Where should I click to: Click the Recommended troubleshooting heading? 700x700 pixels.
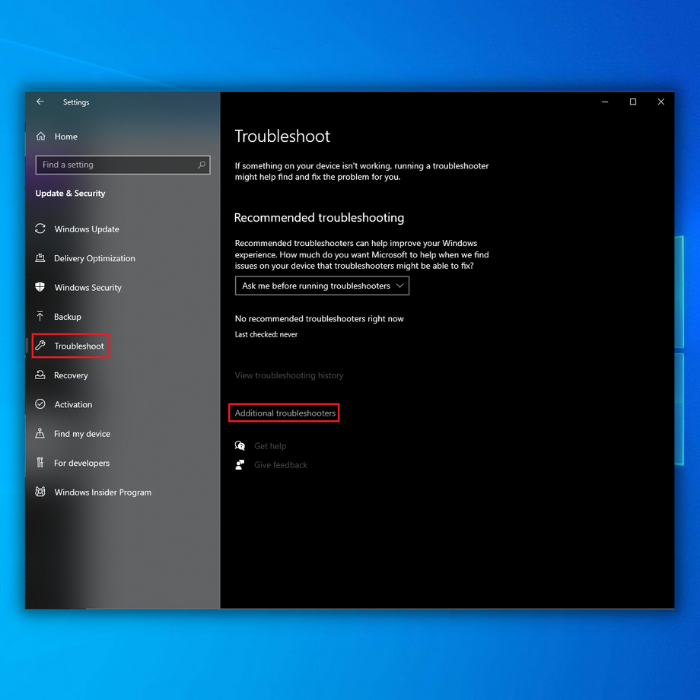[319, 217]
